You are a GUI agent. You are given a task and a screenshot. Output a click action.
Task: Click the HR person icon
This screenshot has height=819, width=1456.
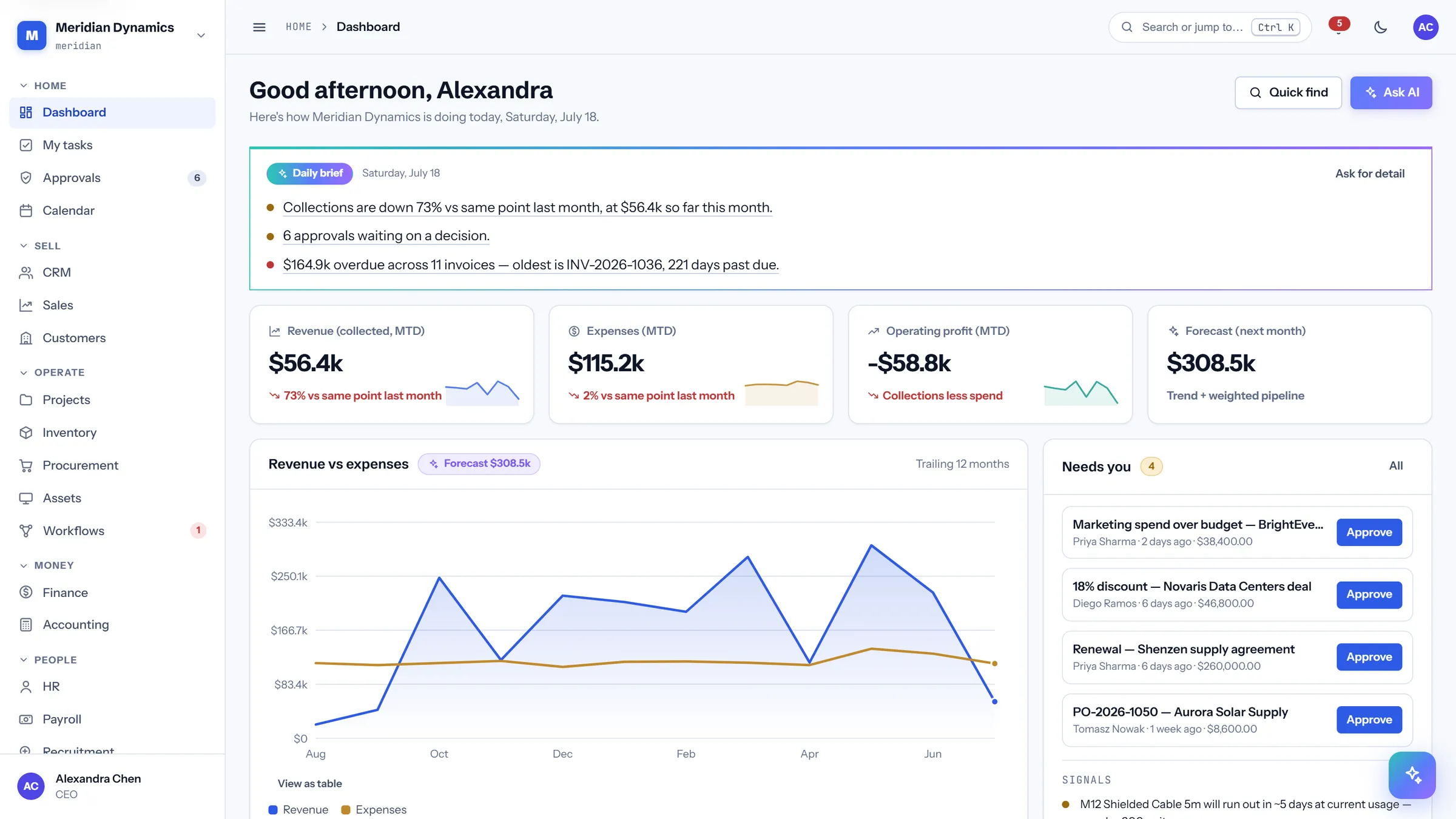(x=25, y=687)
